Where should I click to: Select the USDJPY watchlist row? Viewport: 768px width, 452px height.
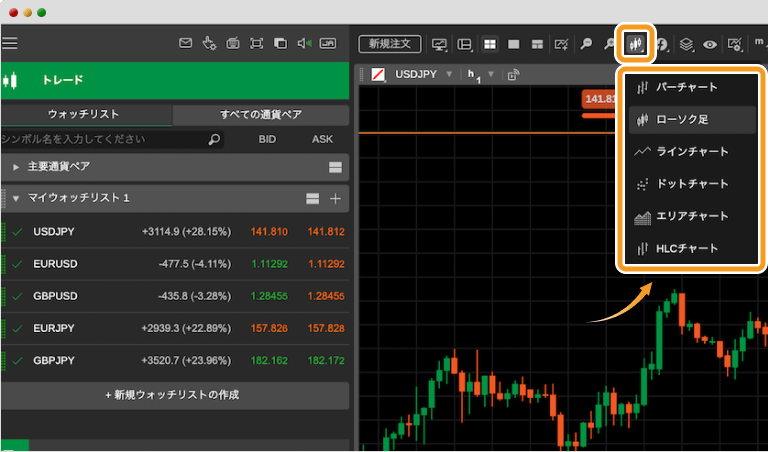pyautogui.click(x=175, y=232)
